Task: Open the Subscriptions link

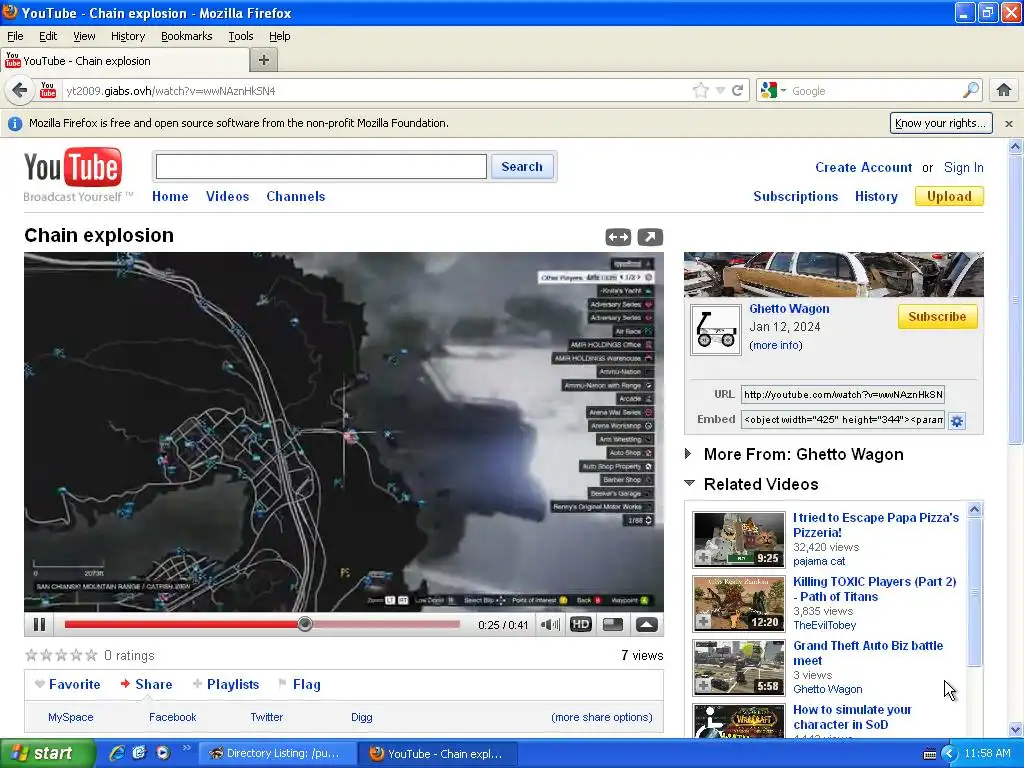Action: tap(795, 197)
